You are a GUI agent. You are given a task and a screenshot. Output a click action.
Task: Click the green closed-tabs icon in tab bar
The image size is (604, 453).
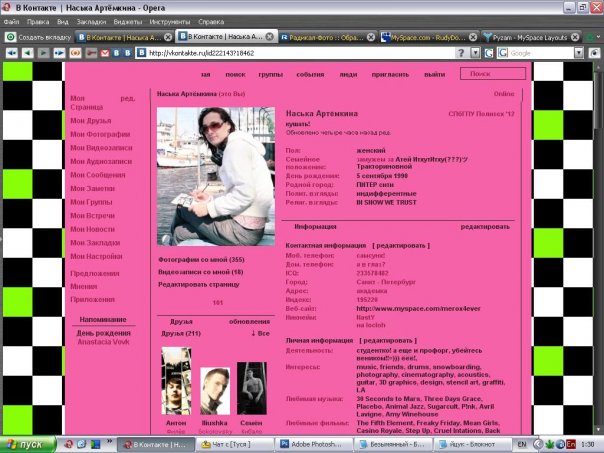coord(589,37)
